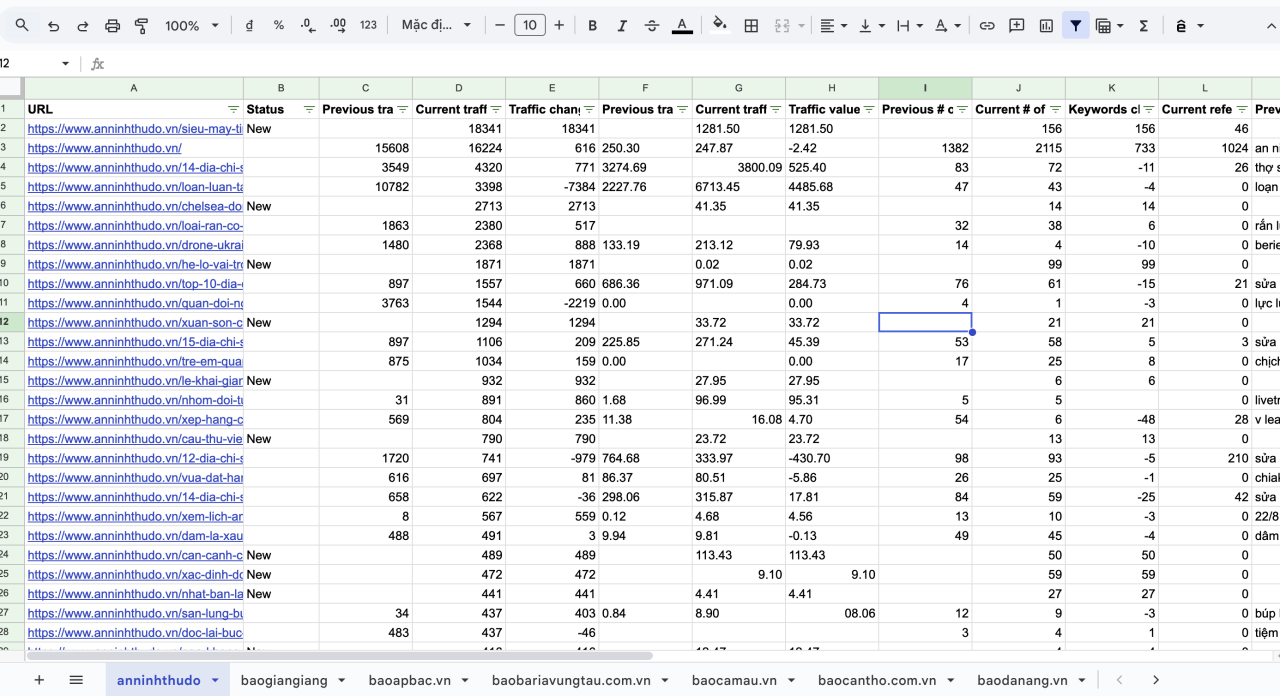Open text wrapping dropdown
Viewport: 1280px width, 696px height.
(x=909, y=25)
